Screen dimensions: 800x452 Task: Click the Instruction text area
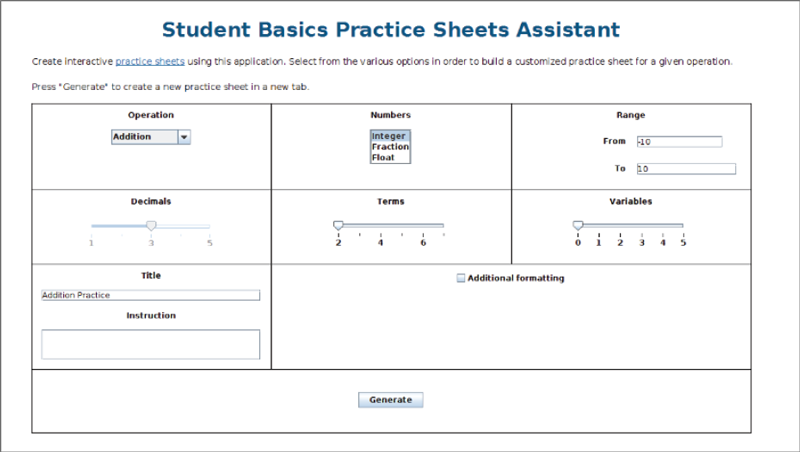[150, 344]
